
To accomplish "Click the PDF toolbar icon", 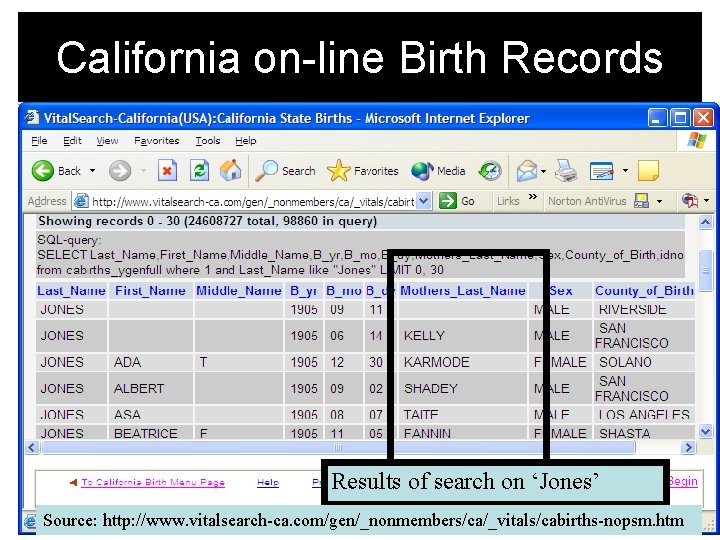I will pyautogui.click(x=690, y=201).
